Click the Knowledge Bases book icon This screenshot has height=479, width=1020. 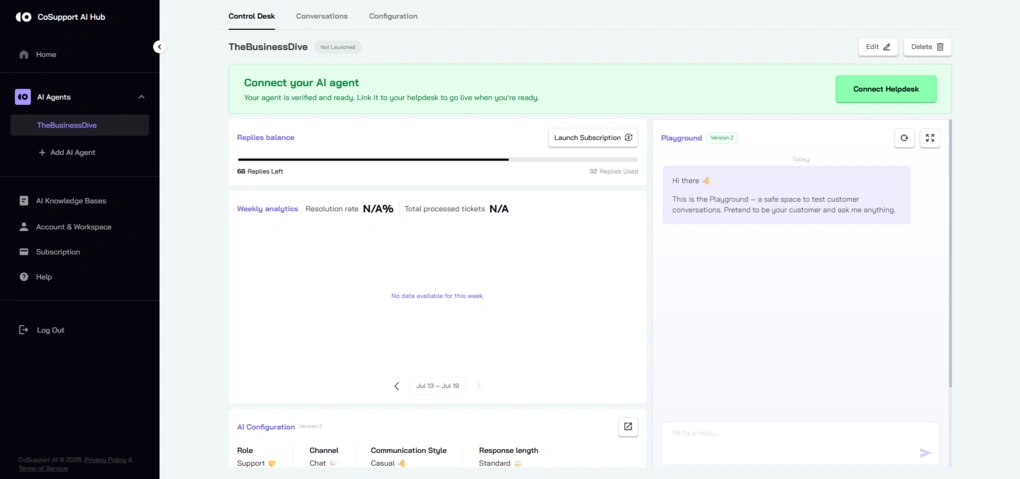coord(24,201)
